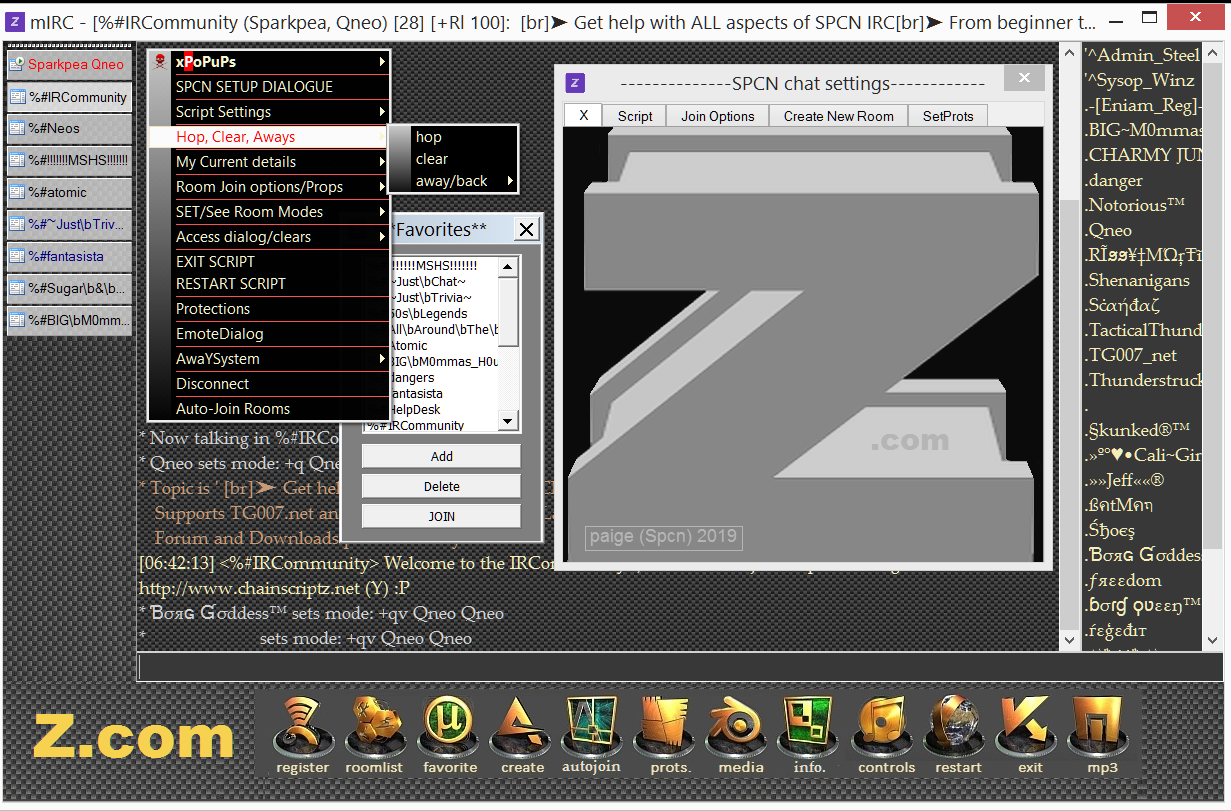This screenshot has width=1231, height=811.
Task: Switch to the %#IRCommunity channel button
Action: tap(69, 97)
